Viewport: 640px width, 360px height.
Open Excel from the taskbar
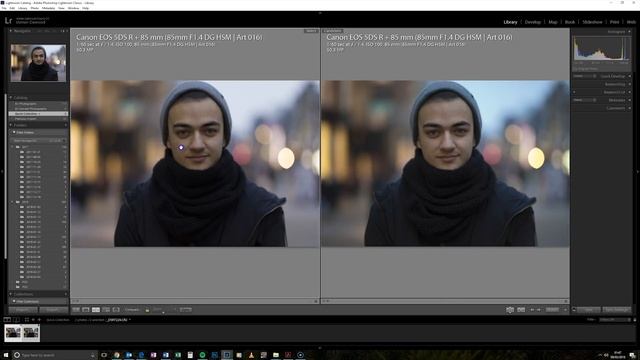(x=178, y=355)
